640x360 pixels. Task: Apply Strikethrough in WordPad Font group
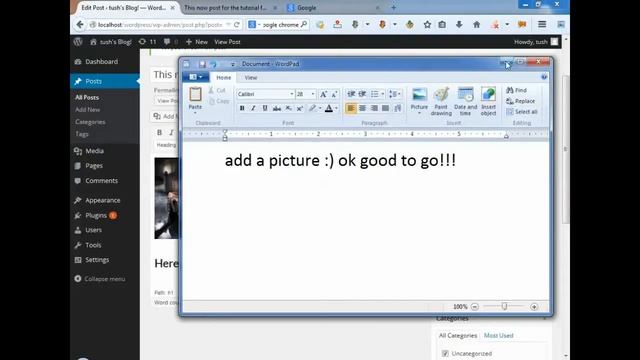(x=276, y=108)
